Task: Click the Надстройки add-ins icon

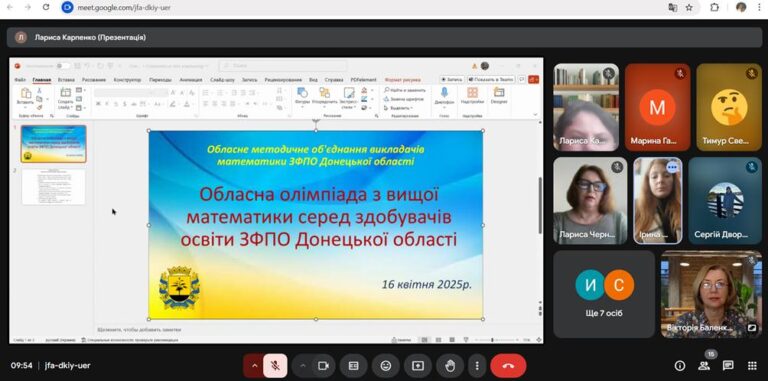Action: (x=472, y=95)
